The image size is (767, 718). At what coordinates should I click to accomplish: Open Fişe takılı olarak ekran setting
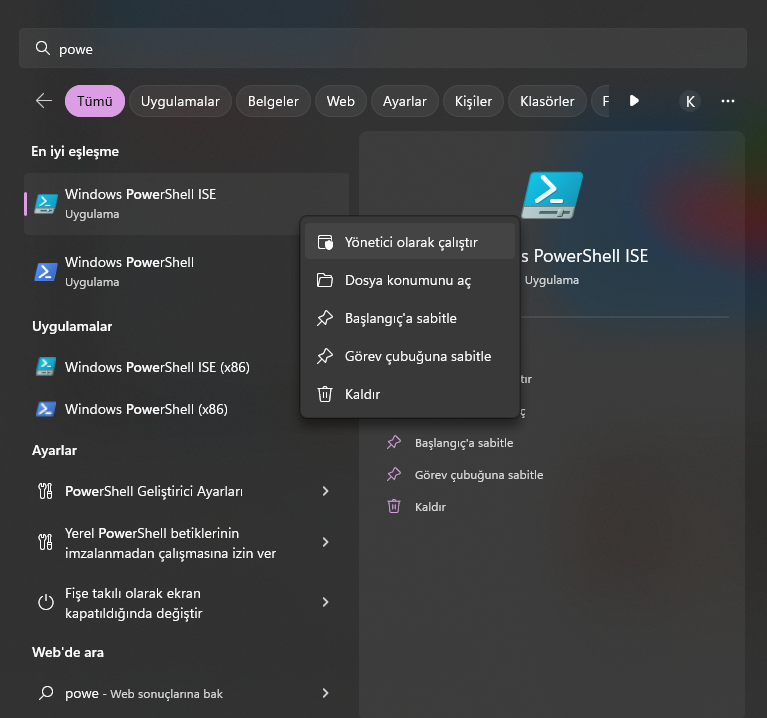[186, 603]
